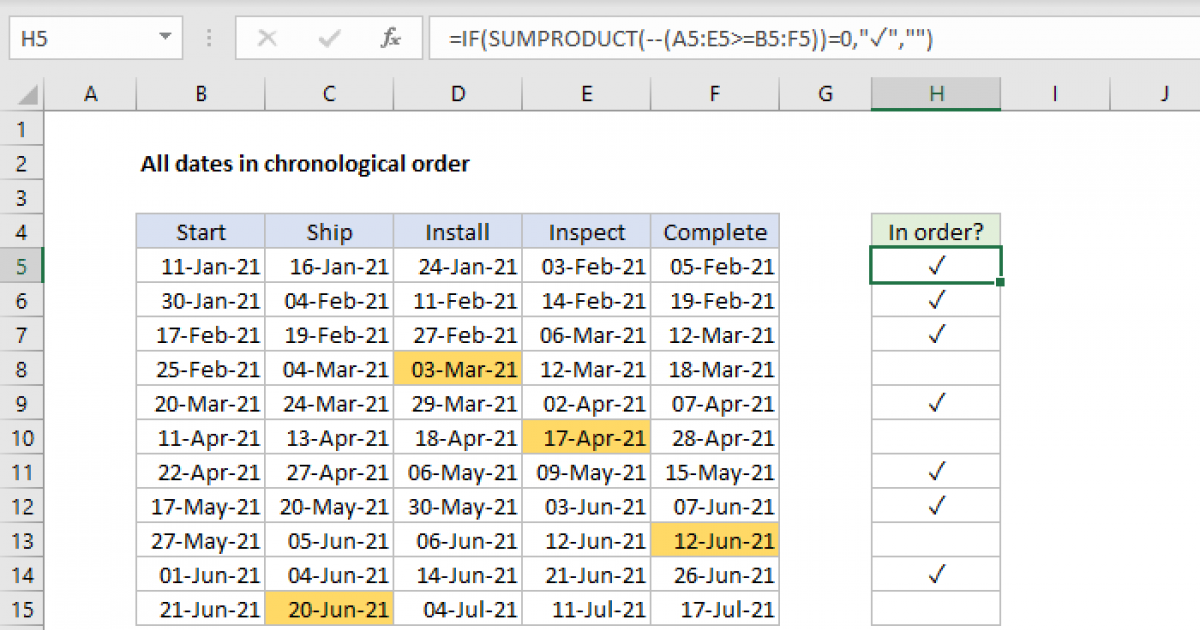Select row 8 header
The height and width of the screenshot is (630, 1200).
click(22, 368)
